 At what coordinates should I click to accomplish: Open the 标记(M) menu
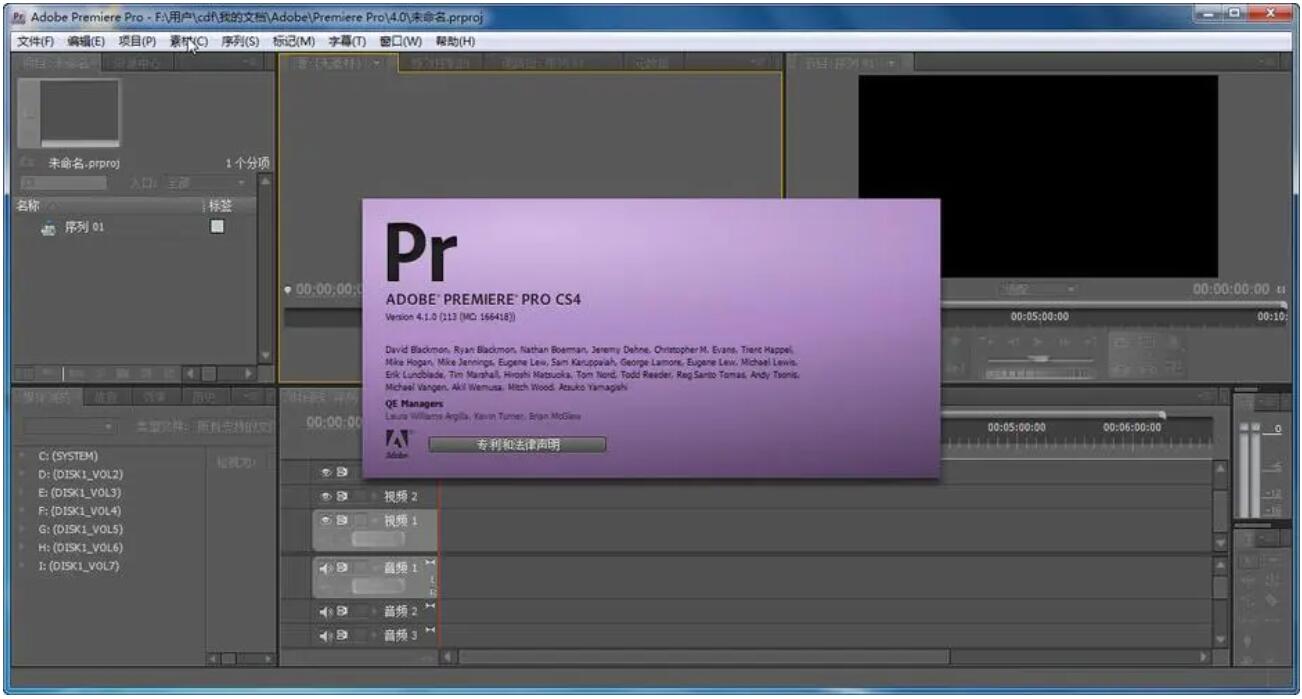click(294, 41)
